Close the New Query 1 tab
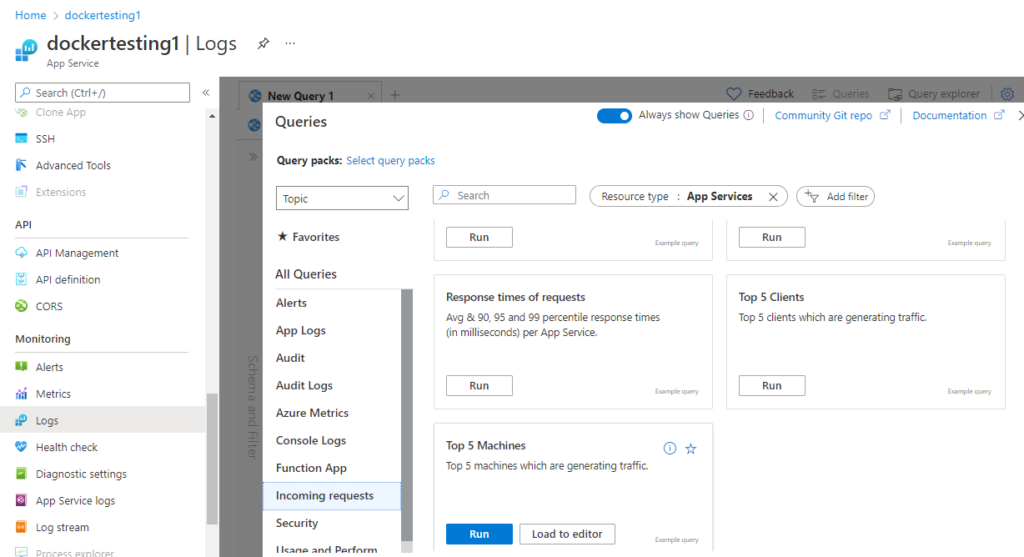 pyautogui.click(x=371, y=96)
